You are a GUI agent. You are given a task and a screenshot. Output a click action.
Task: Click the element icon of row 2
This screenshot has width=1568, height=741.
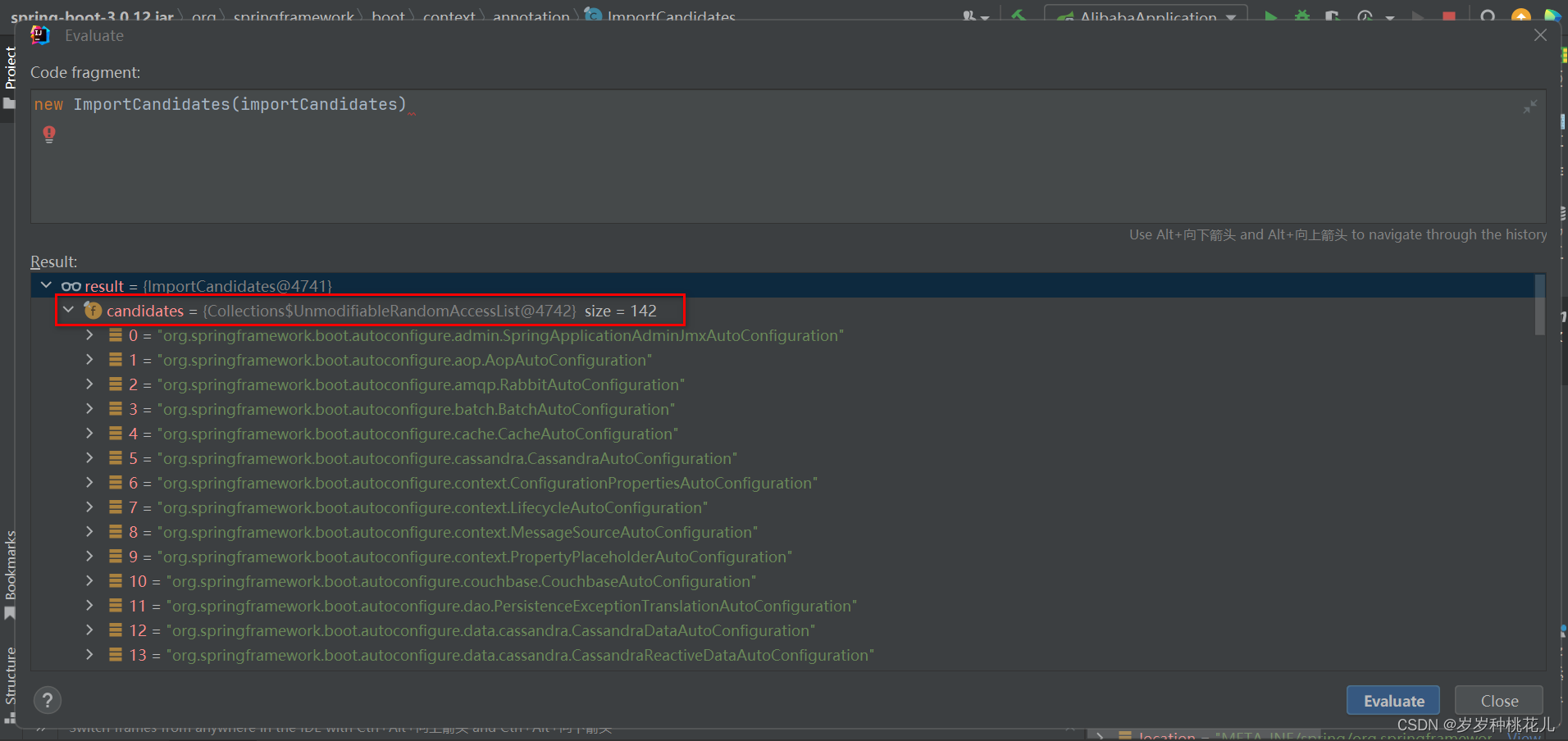(116, 384)
